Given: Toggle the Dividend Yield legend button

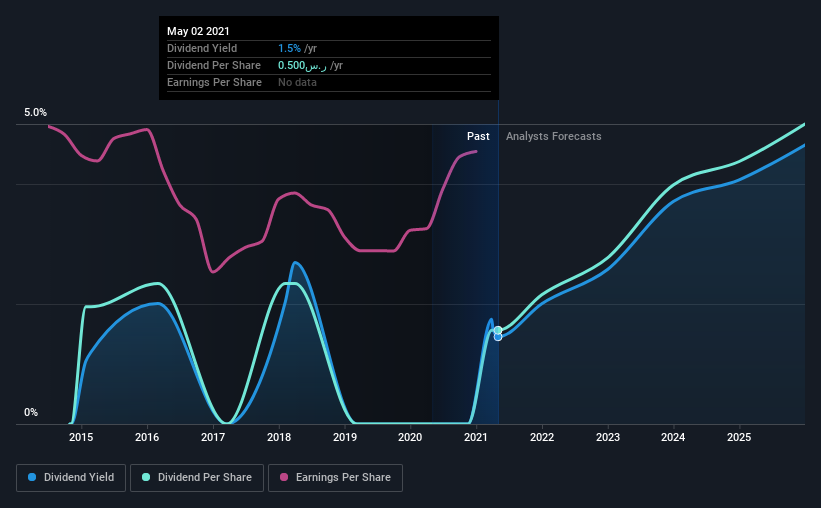Looking at the screenshot, I should [71, 478].
